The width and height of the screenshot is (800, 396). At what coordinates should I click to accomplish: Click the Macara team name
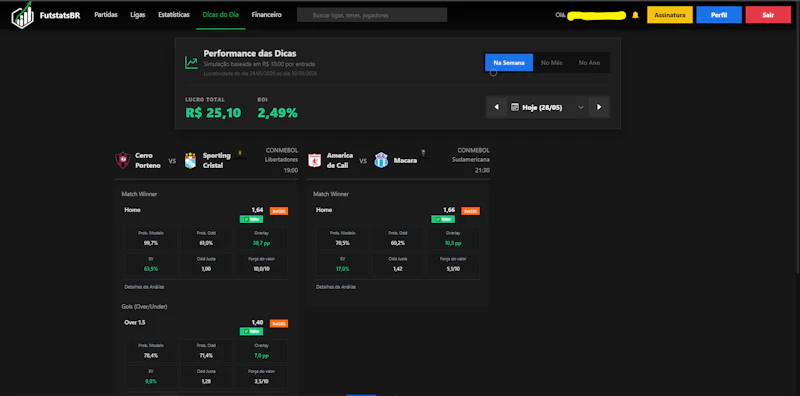(405, 160)
